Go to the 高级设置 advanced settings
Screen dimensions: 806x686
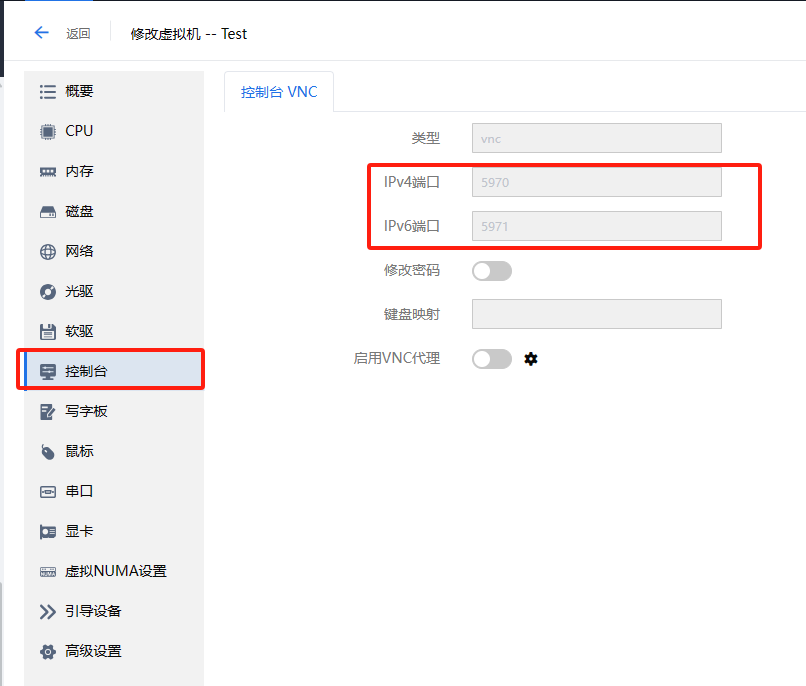pyautogui.click(x=93, y=651)
